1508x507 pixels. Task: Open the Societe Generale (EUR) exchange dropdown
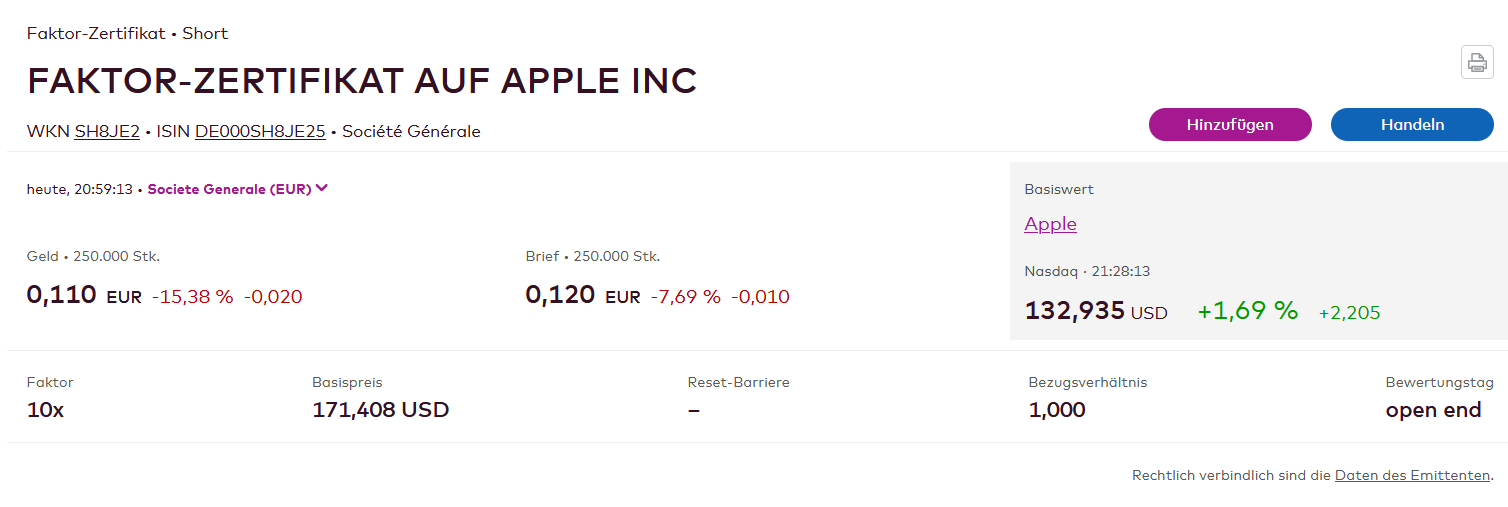[x=238, y=189]
